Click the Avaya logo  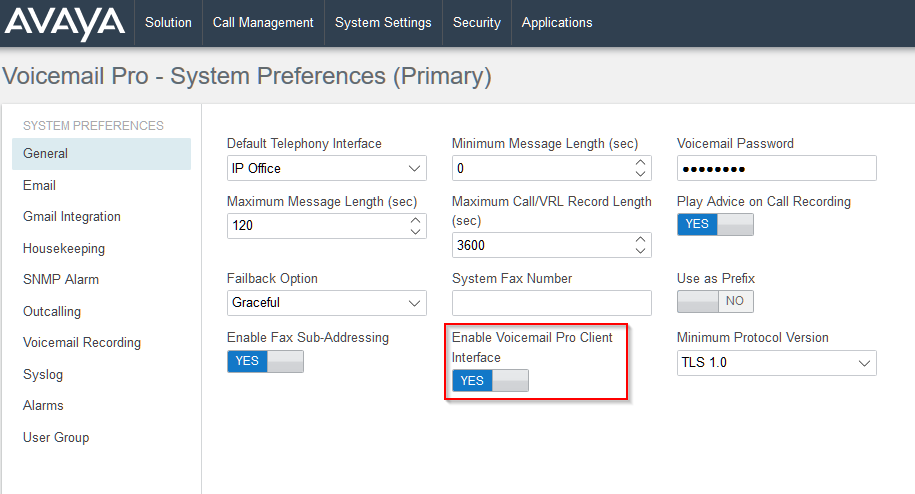(x=65, y=24)
